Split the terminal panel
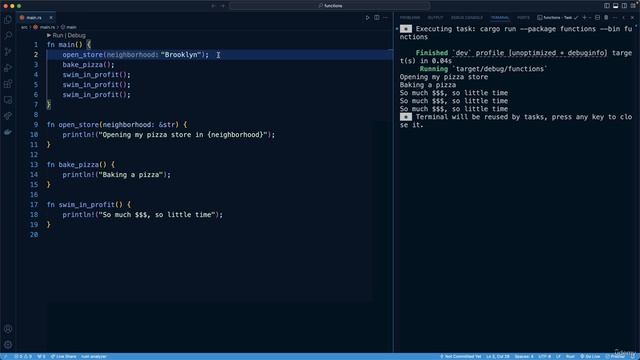 [598, 18]
